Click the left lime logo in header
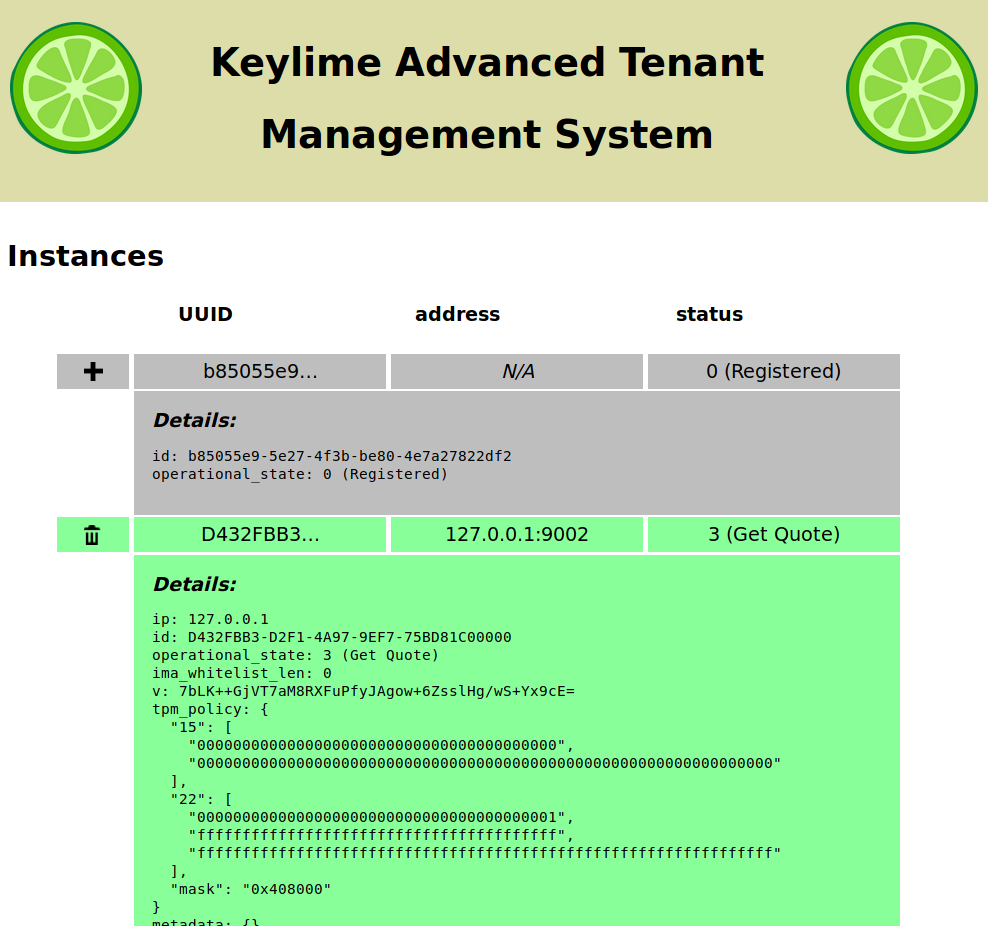The image size is (988, 926). click(x=76, y=88)
